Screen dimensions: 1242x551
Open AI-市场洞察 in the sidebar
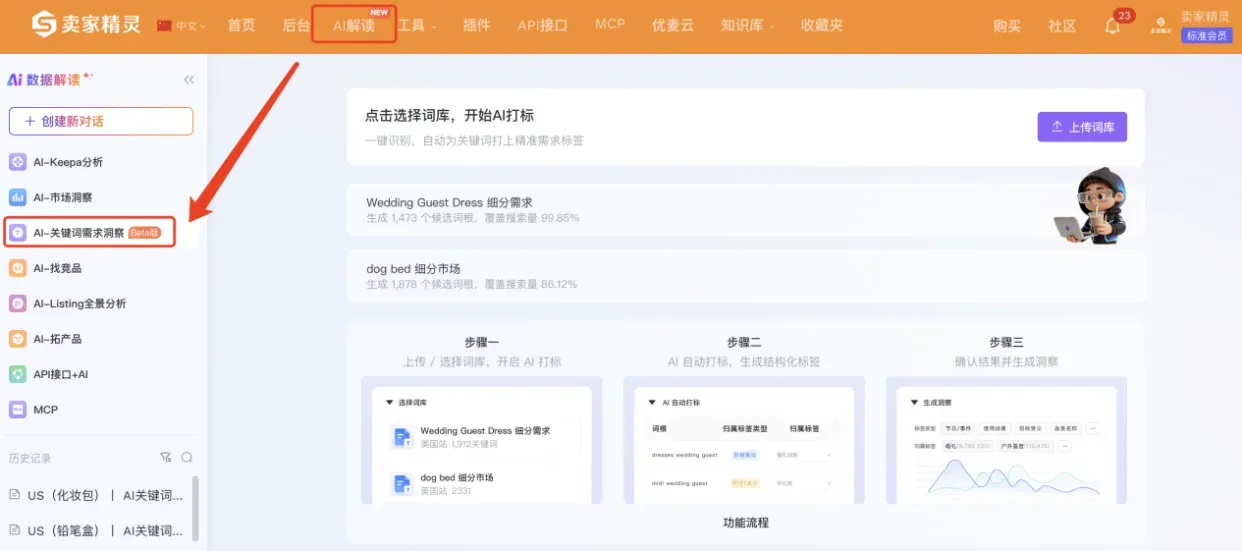tap(100, 198)
